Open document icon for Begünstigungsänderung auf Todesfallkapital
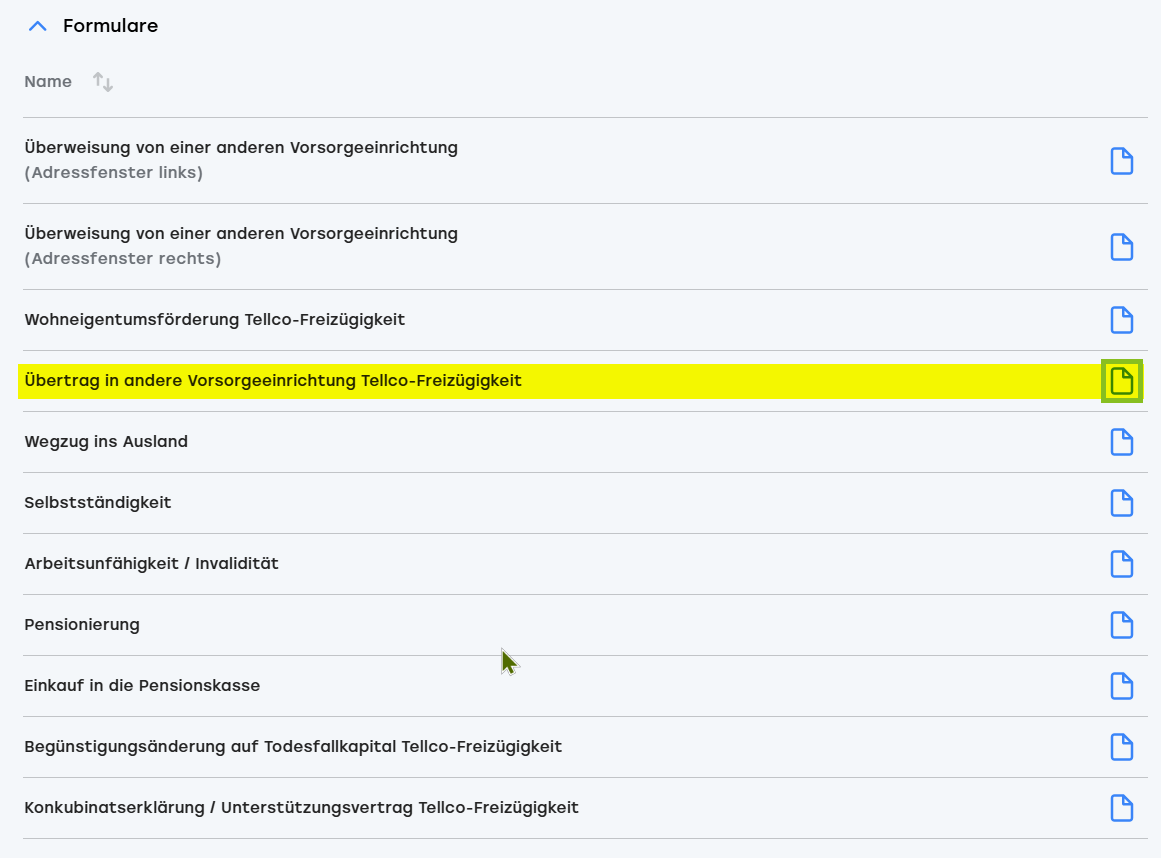 click(x=1122, y=747)
